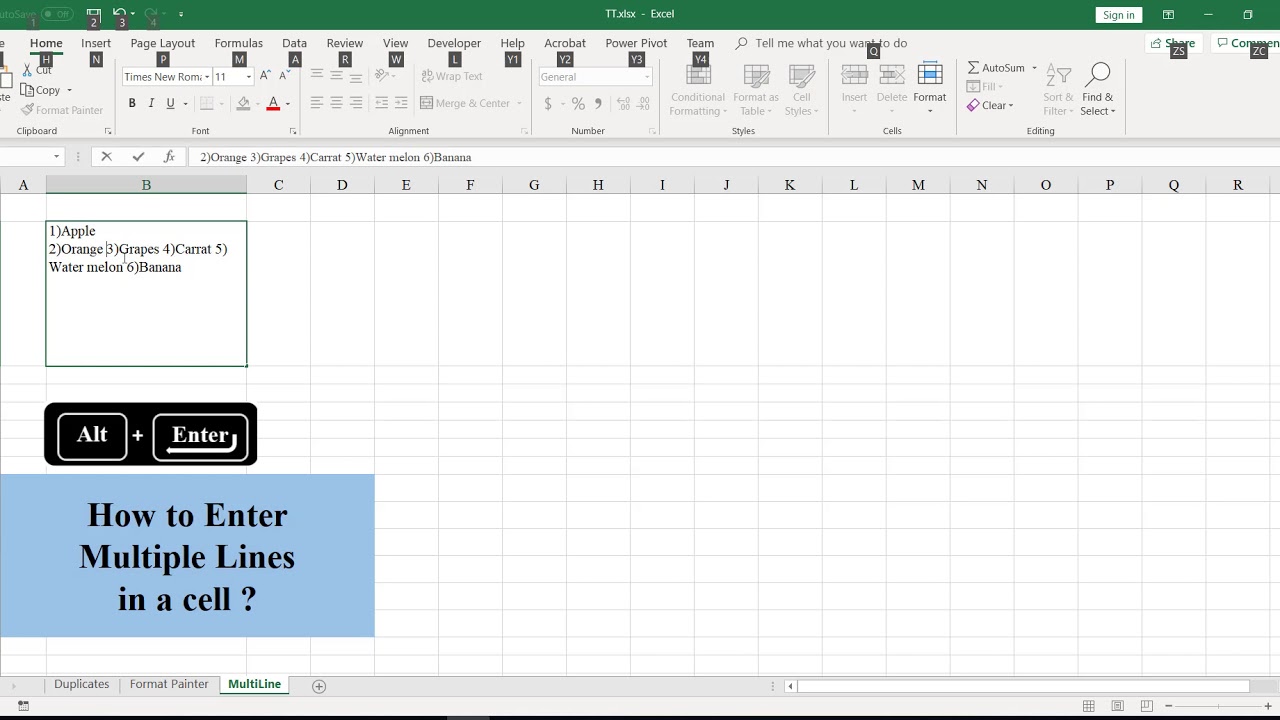Expand the Merge & Center dropdown
1280x720 pixels.
coord(519,104)
